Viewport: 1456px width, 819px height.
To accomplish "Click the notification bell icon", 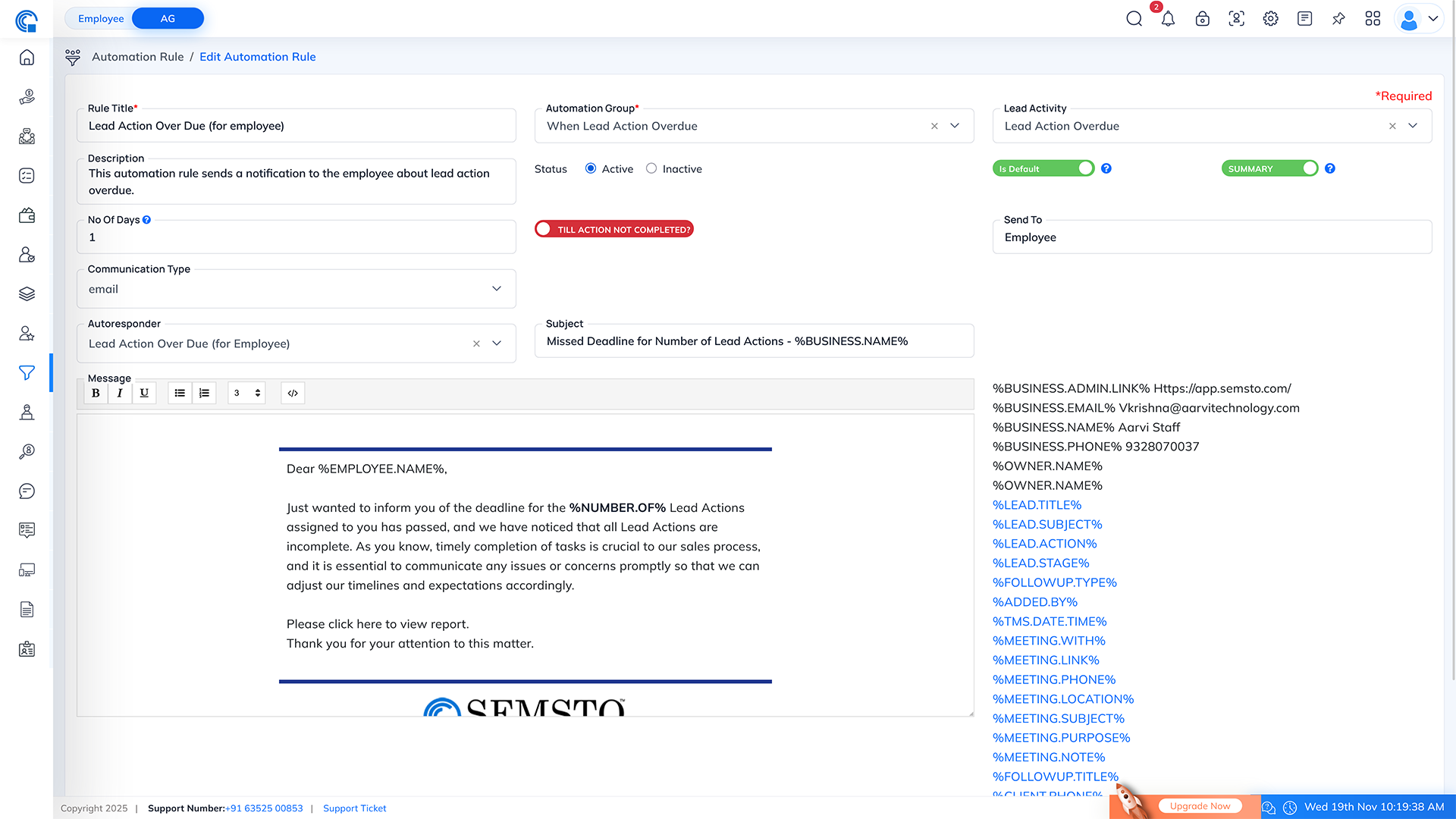I will click(1168, 19).
